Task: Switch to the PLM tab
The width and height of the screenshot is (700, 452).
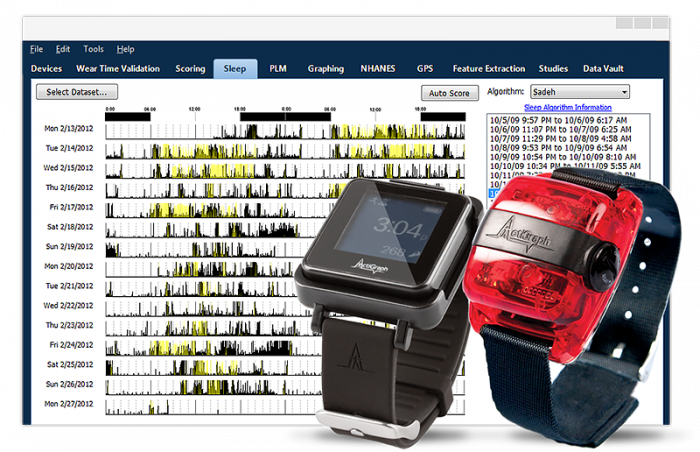Action: (x=278, y=68)
